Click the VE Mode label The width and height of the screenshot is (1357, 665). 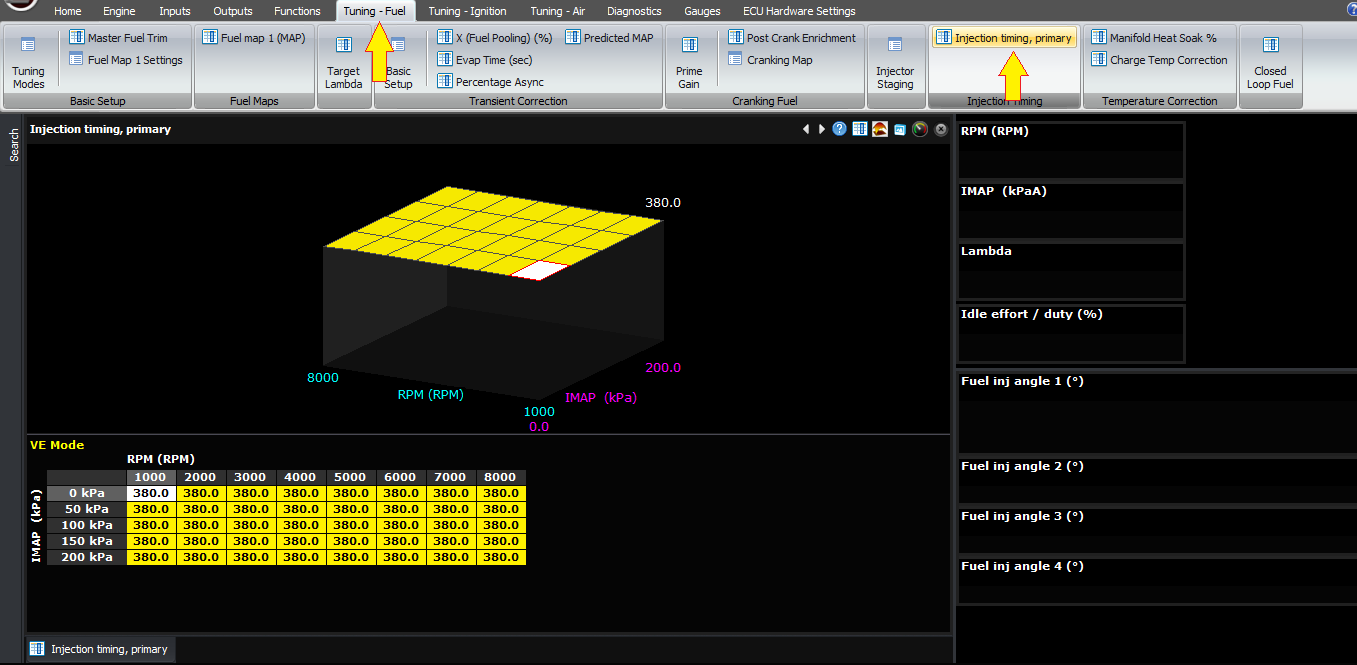pyautogui.click(x=57, y=445)
